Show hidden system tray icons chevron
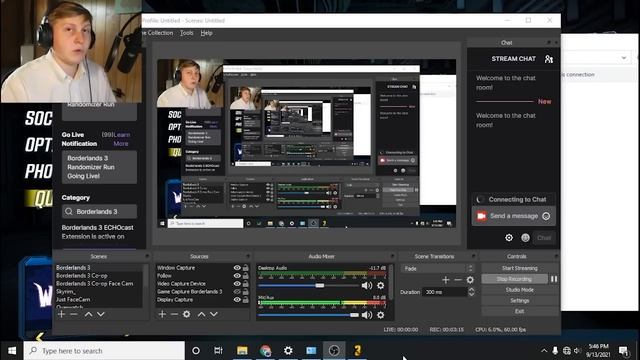 tap(544, 351)
